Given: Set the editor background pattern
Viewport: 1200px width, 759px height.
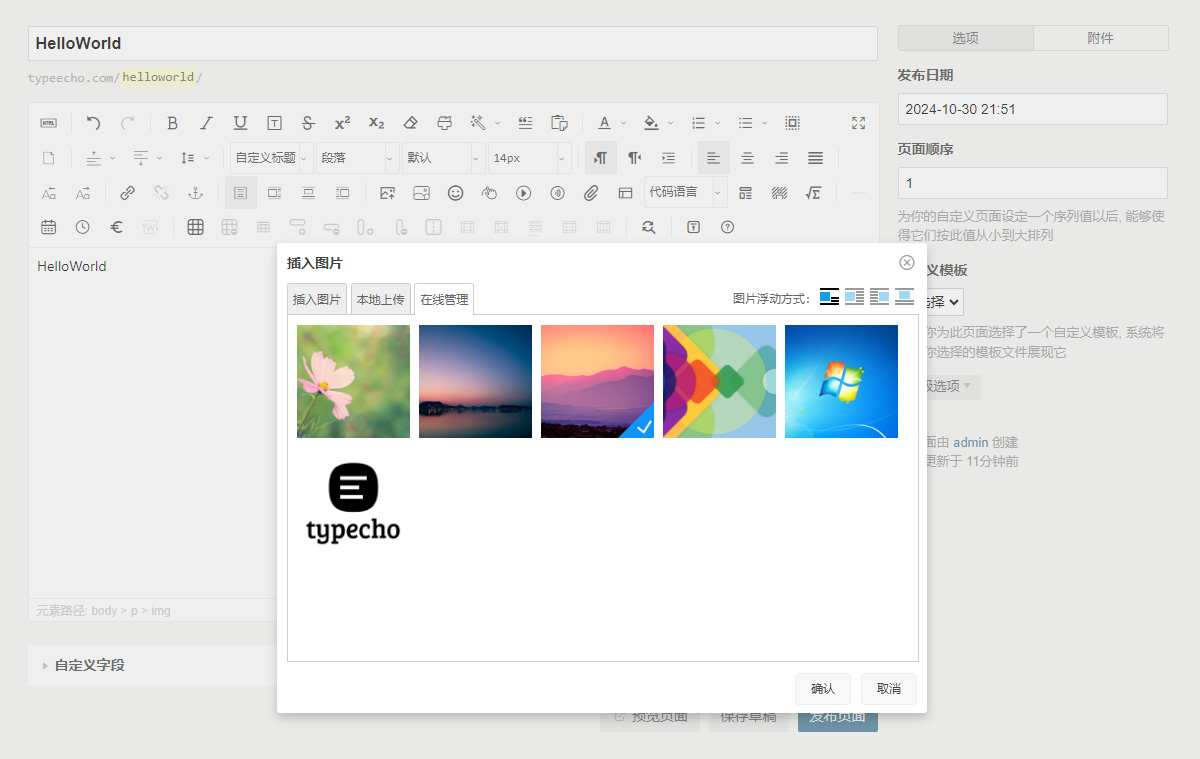Looking at the screenshot, I should [779, 193].
